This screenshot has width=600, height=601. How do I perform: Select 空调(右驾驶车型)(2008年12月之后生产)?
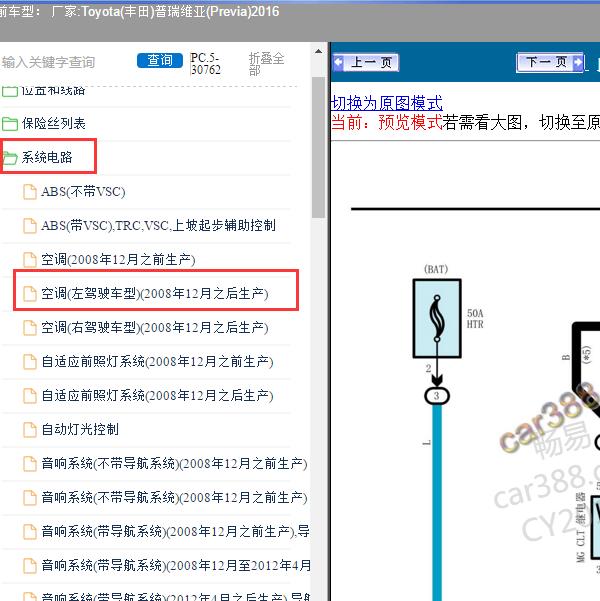pyautogui.click(x=155, y=328)
